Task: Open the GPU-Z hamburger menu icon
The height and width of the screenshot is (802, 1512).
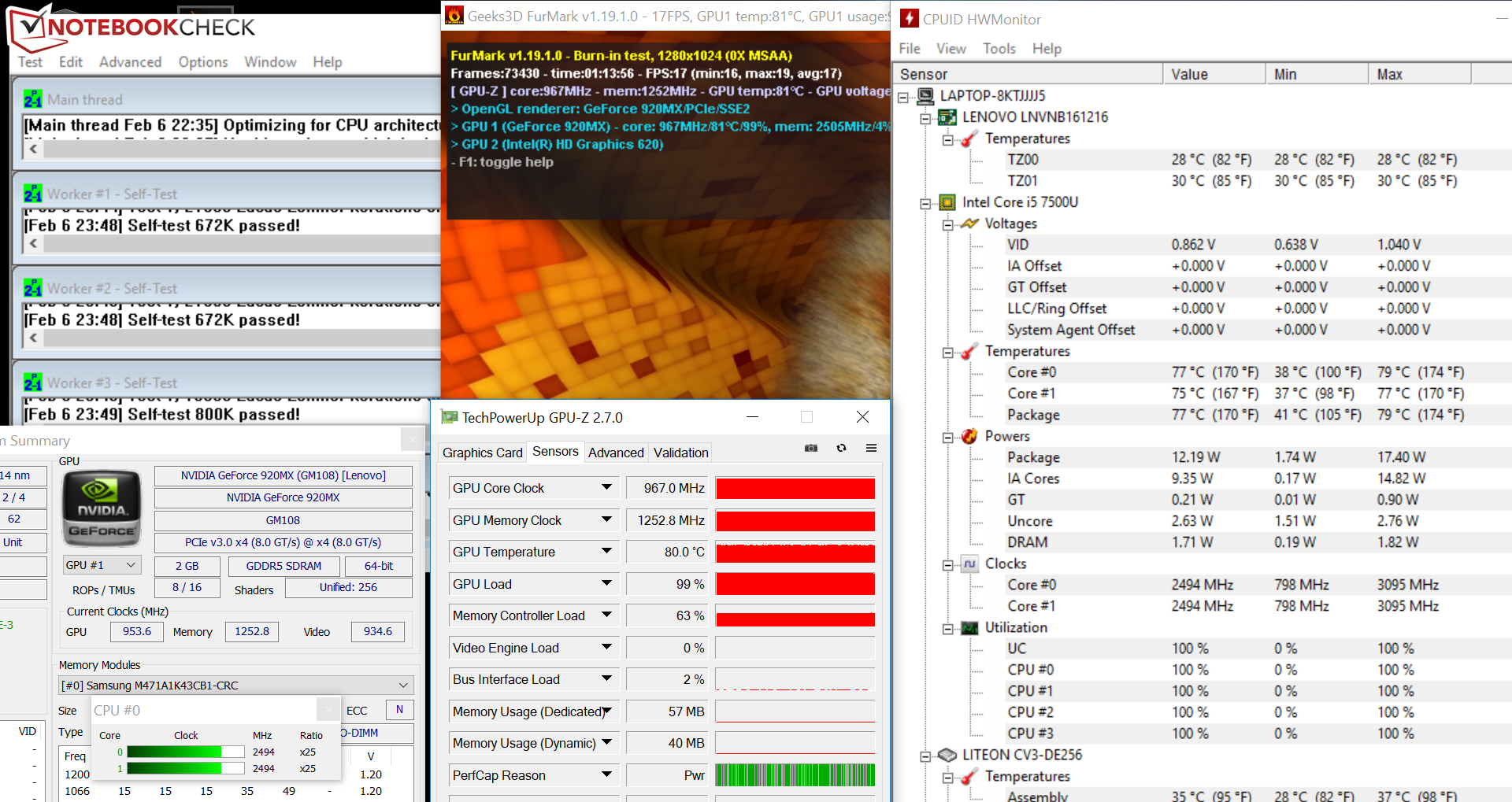Action: [x=871, y=448]
